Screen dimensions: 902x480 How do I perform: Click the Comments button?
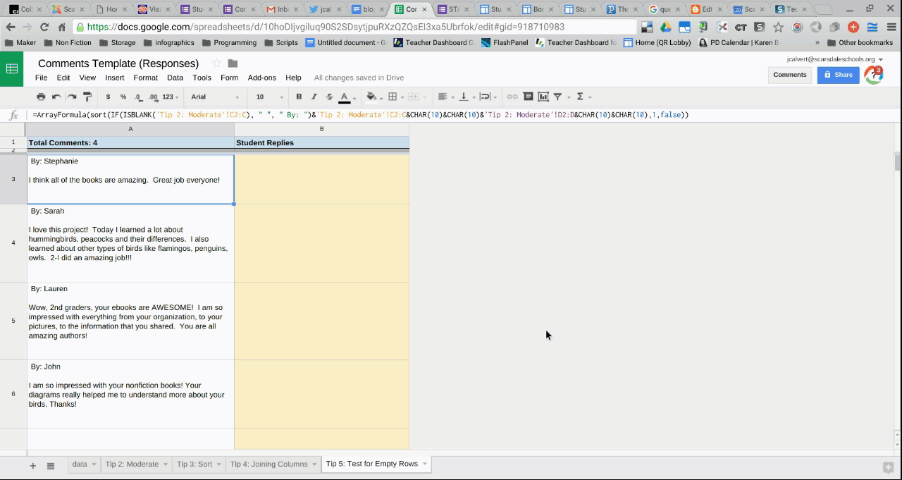pos(789,75)
